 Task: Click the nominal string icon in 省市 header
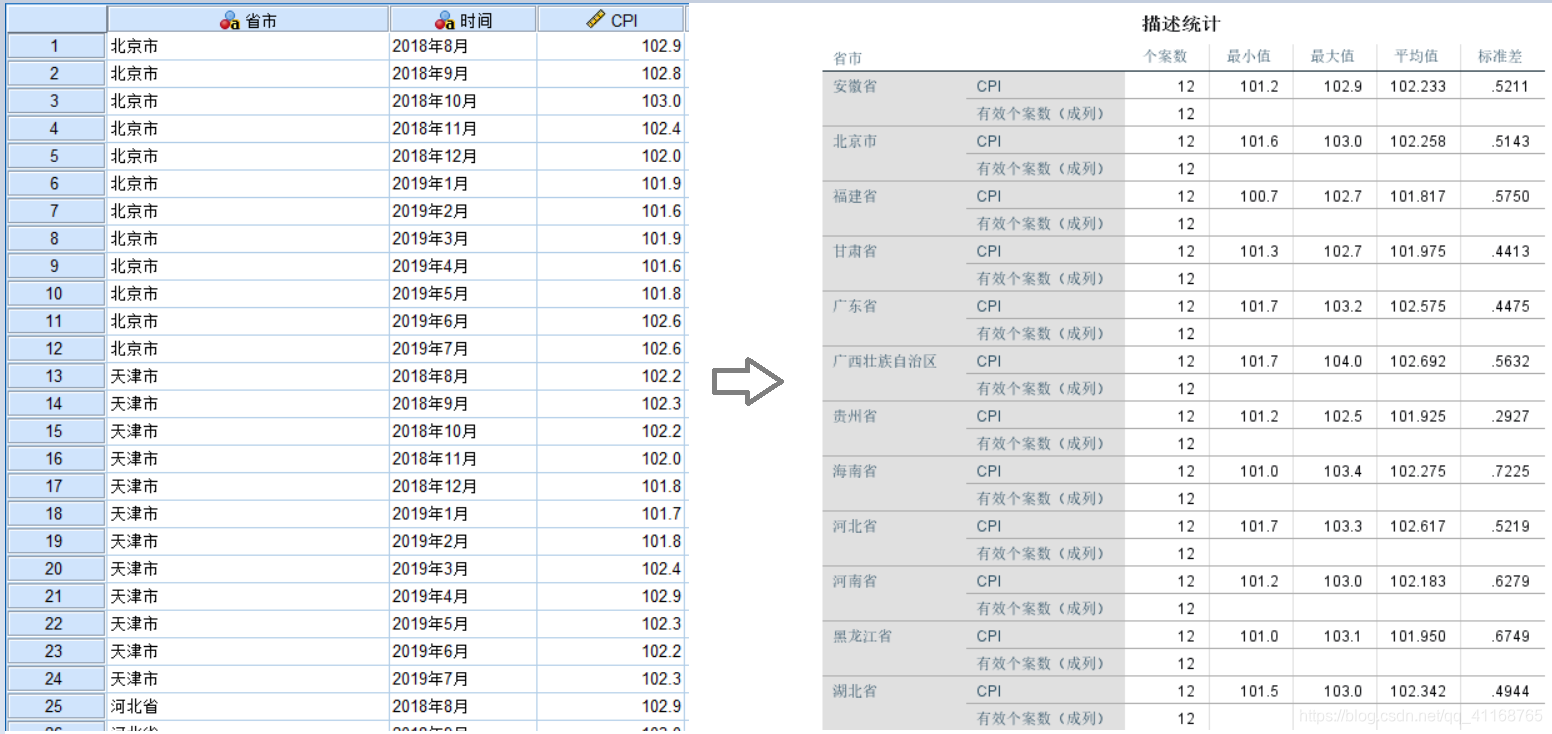(x=230, y=20)
